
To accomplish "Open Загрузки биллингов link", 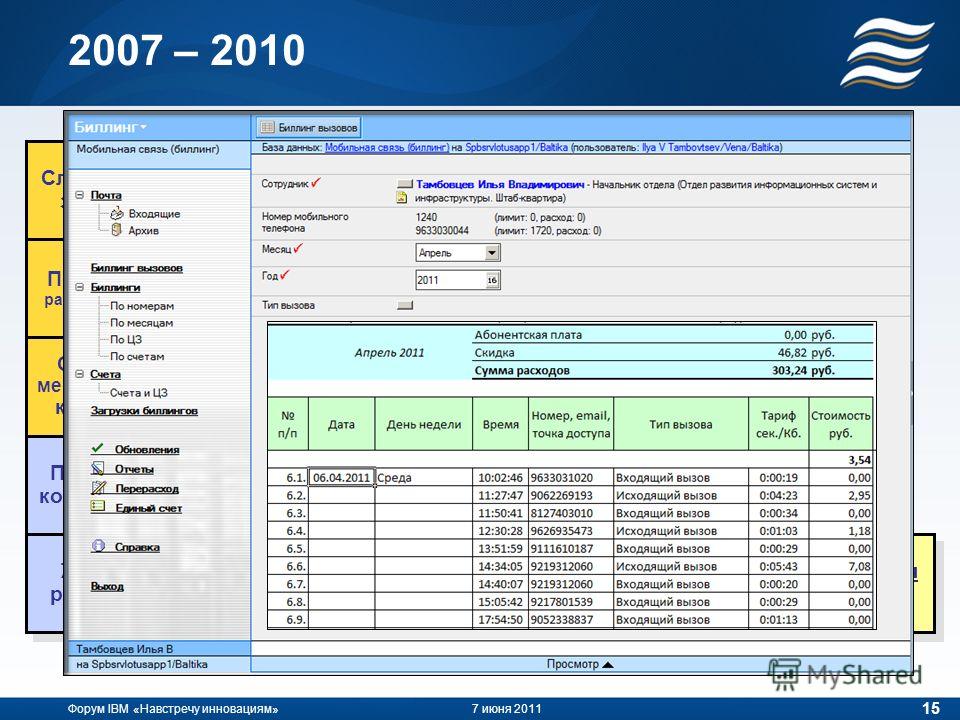I will click(x=144, y=410).
